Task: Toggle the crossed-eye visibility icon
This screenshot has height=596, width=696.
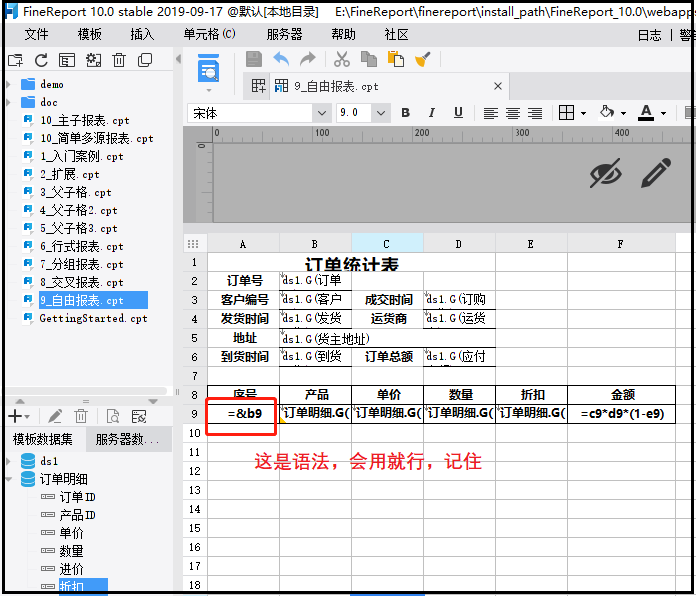Action: (x=605, y=173)
